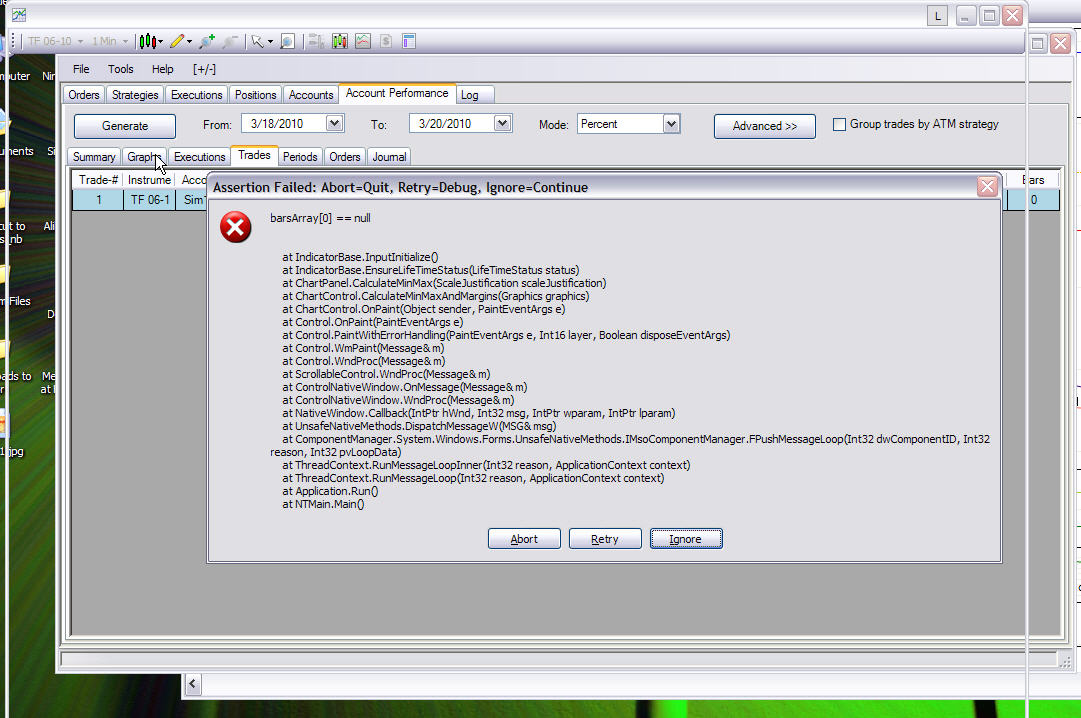The image size is (1081, 718).
Task: Click the grayed chart trader icon
Action: [316, 41]
